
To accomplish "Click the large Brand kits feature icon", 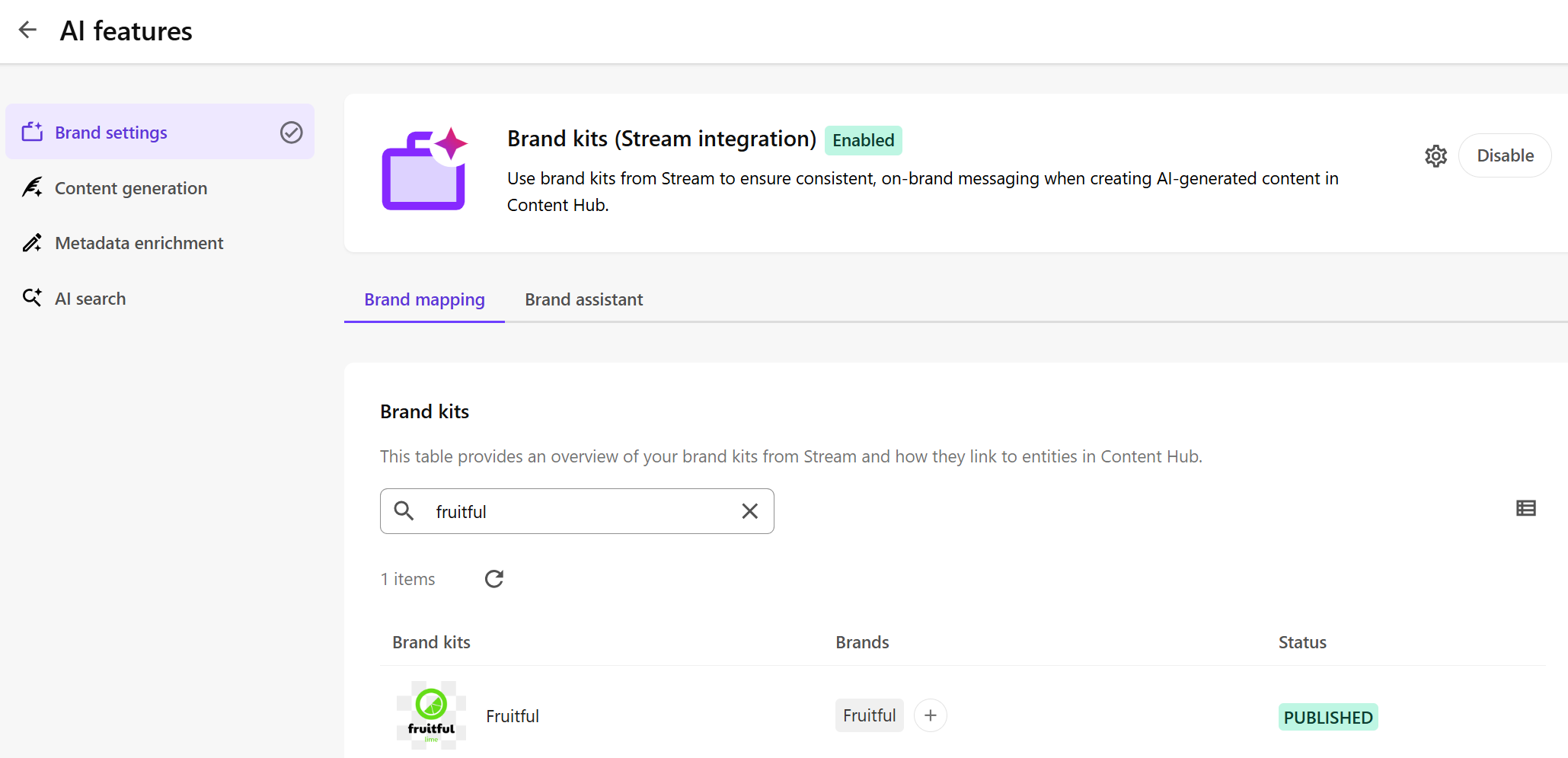I will click(x=424, y=168).
